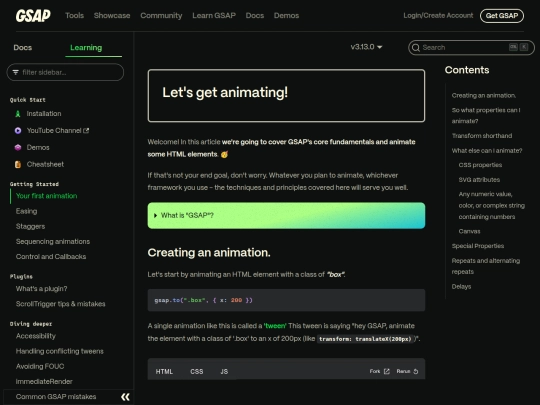The width and height of the screenshot is (540, 405).
Task: Click Login/Create Account link
Action: click(438, 15)
